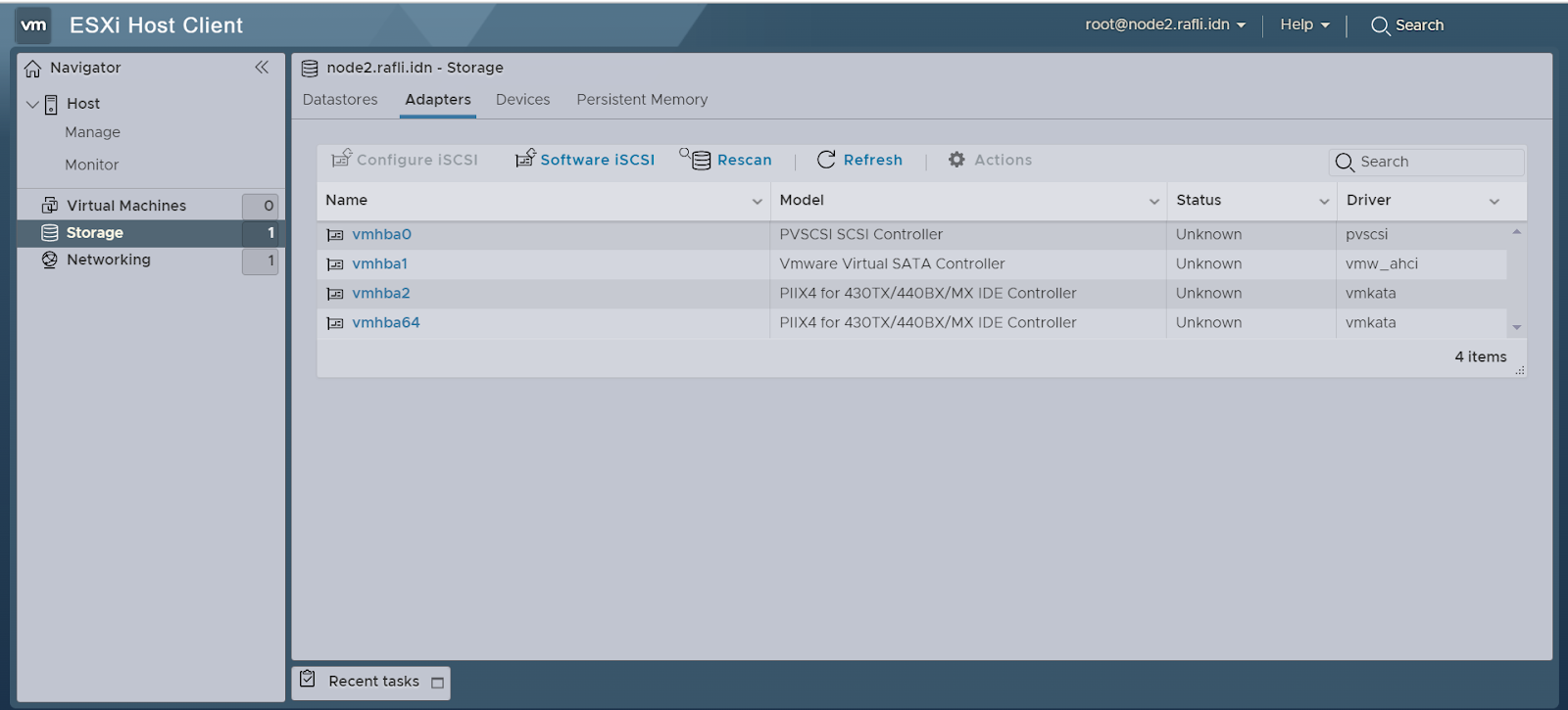This screenshot has width=1568, height=710.
Task: Open Monitor under Host
Action: tap(91, 165)
